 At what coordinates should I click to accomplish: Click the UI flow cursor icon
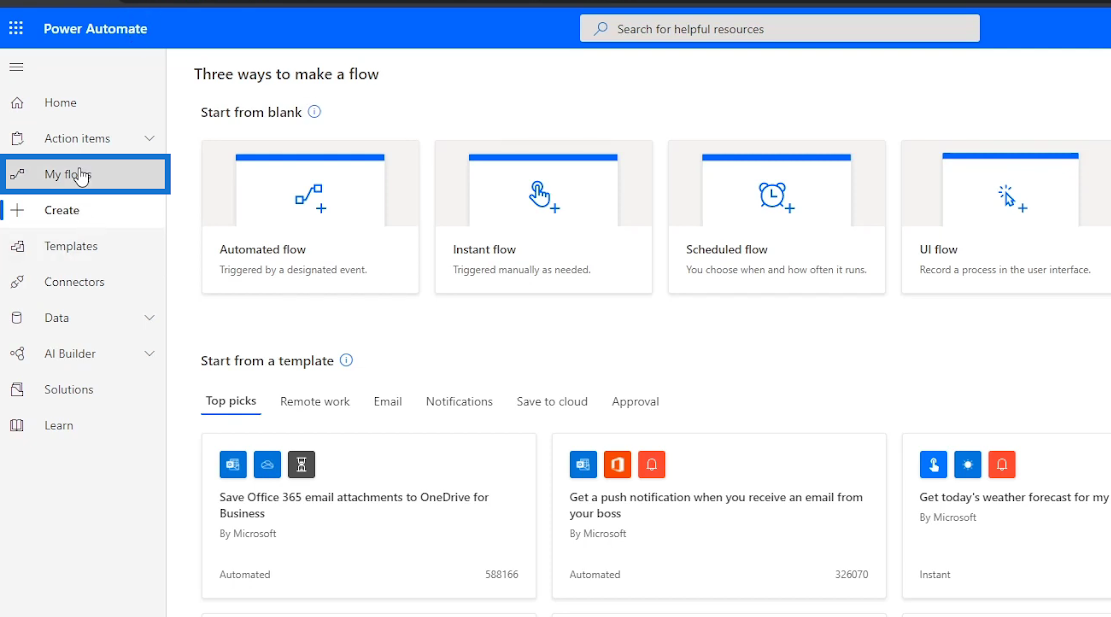[1012, 198]
